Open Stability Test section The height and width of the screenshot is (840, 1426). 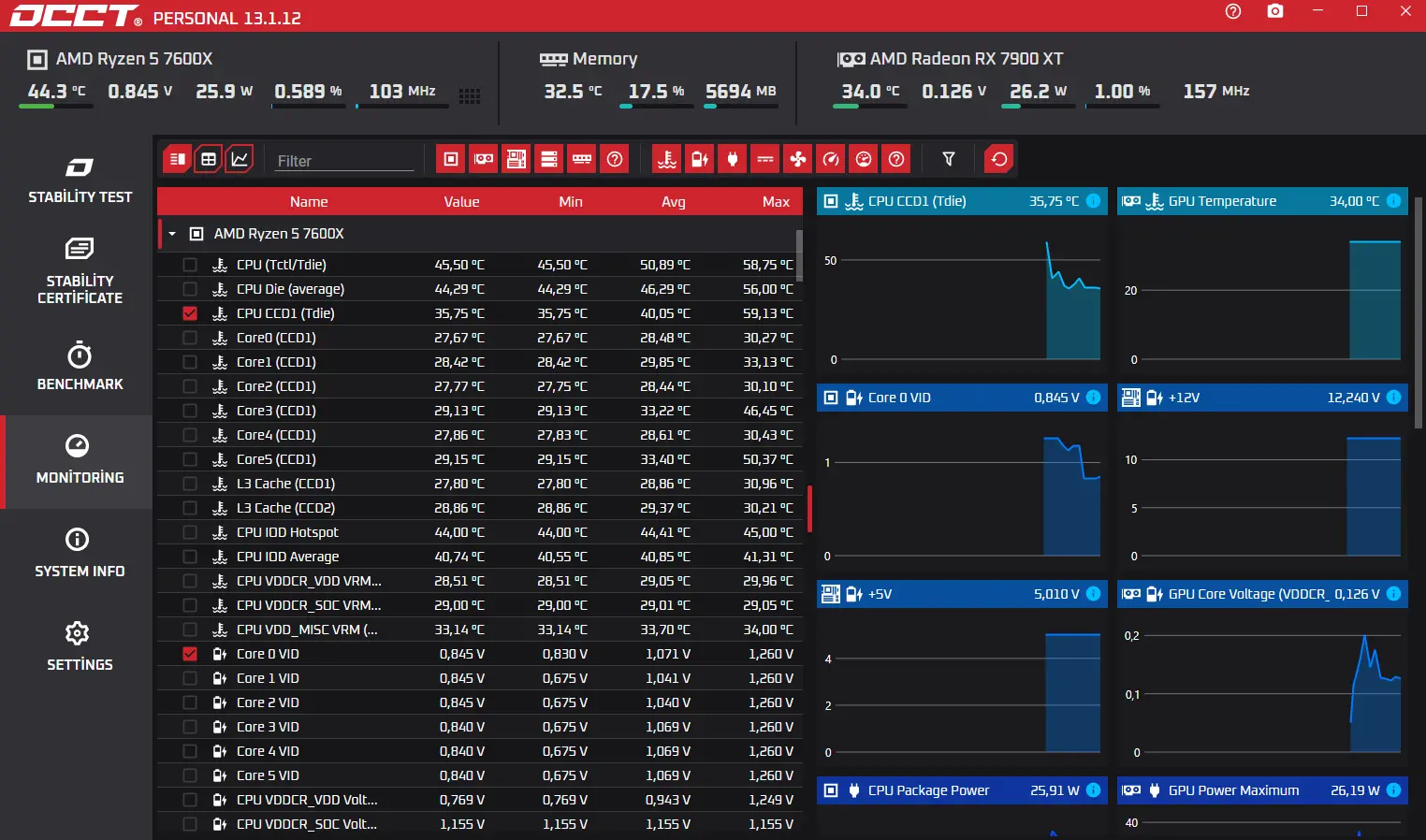pyautogui.click(x=80, y=181)
